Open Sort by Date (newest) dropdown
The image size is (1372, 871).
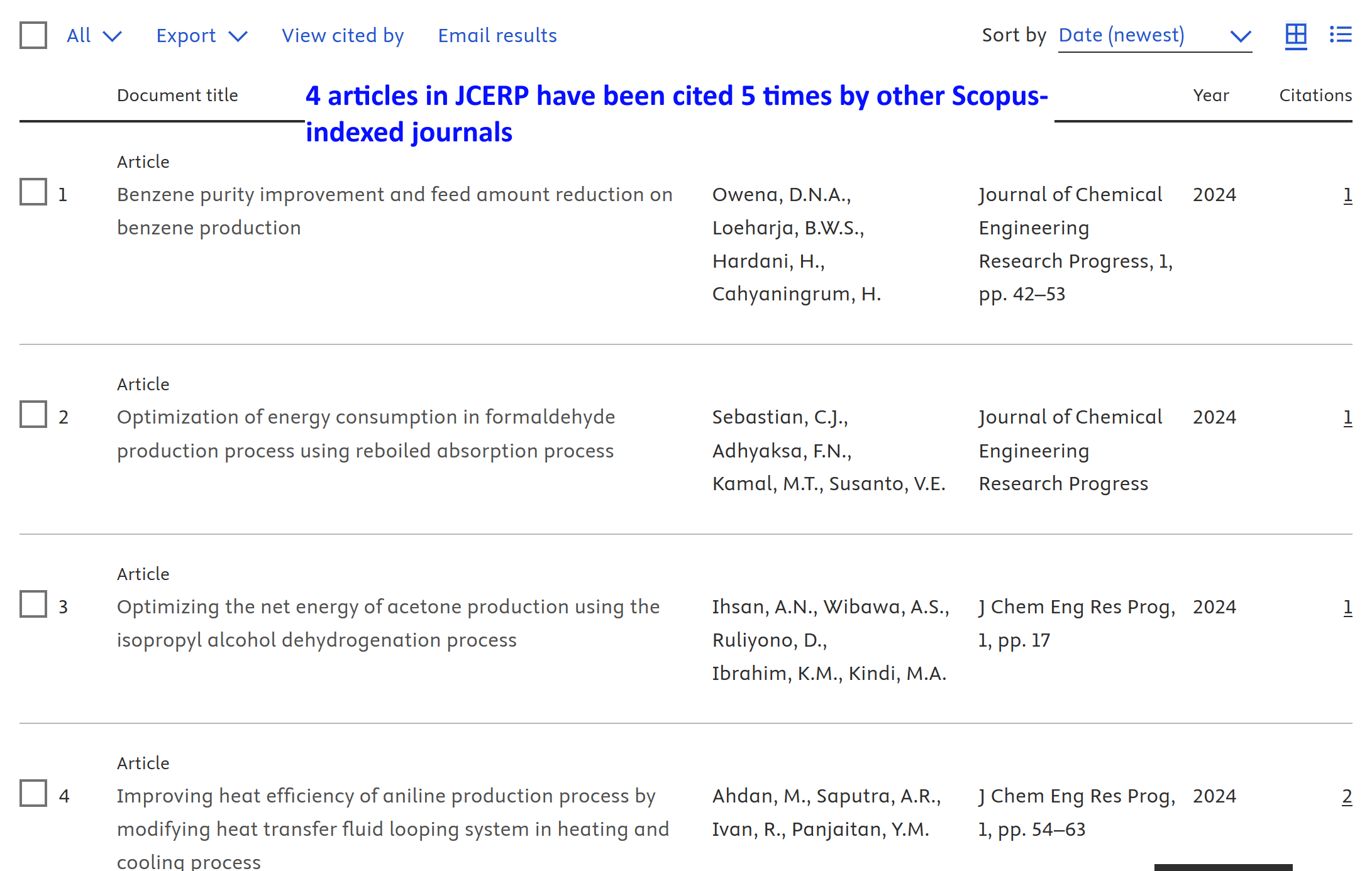[x=1154, y=36]
